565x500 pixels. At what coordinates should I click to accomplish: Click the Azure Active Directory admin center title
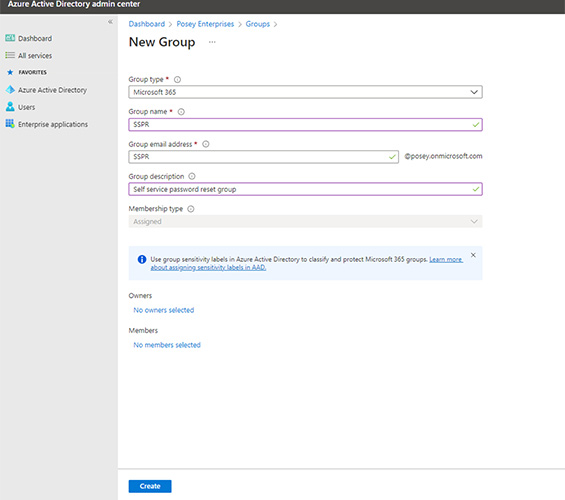74,4
